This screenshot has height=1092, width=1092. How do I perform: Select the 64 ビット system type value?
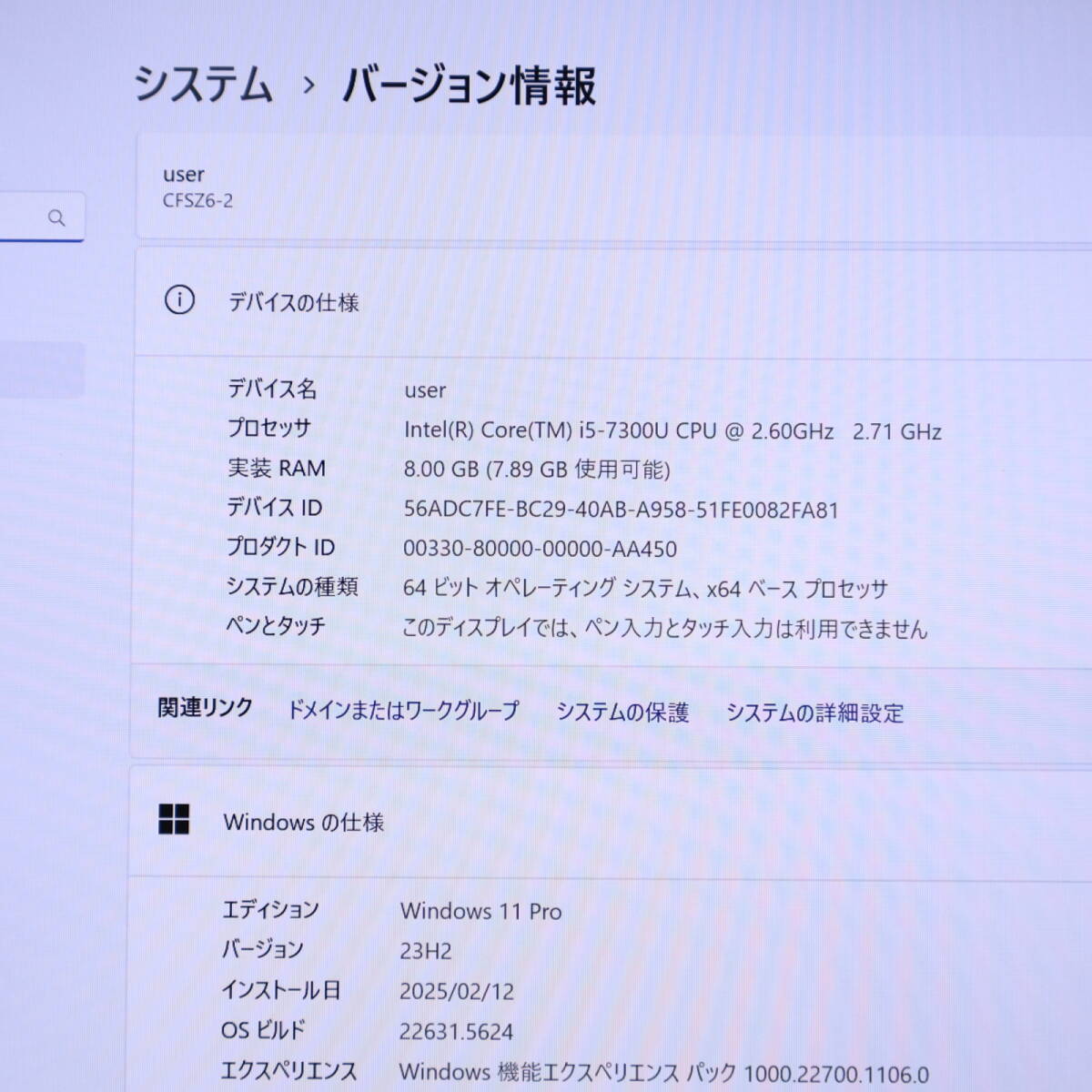pos(645,589)
